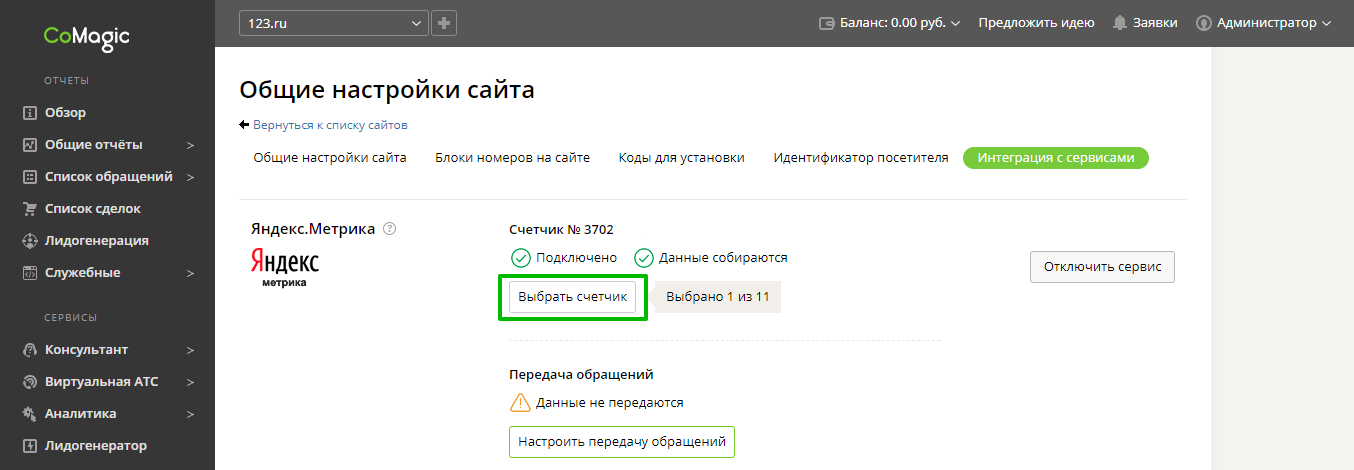Click the Подключено green check icon

tap(520, 258)
